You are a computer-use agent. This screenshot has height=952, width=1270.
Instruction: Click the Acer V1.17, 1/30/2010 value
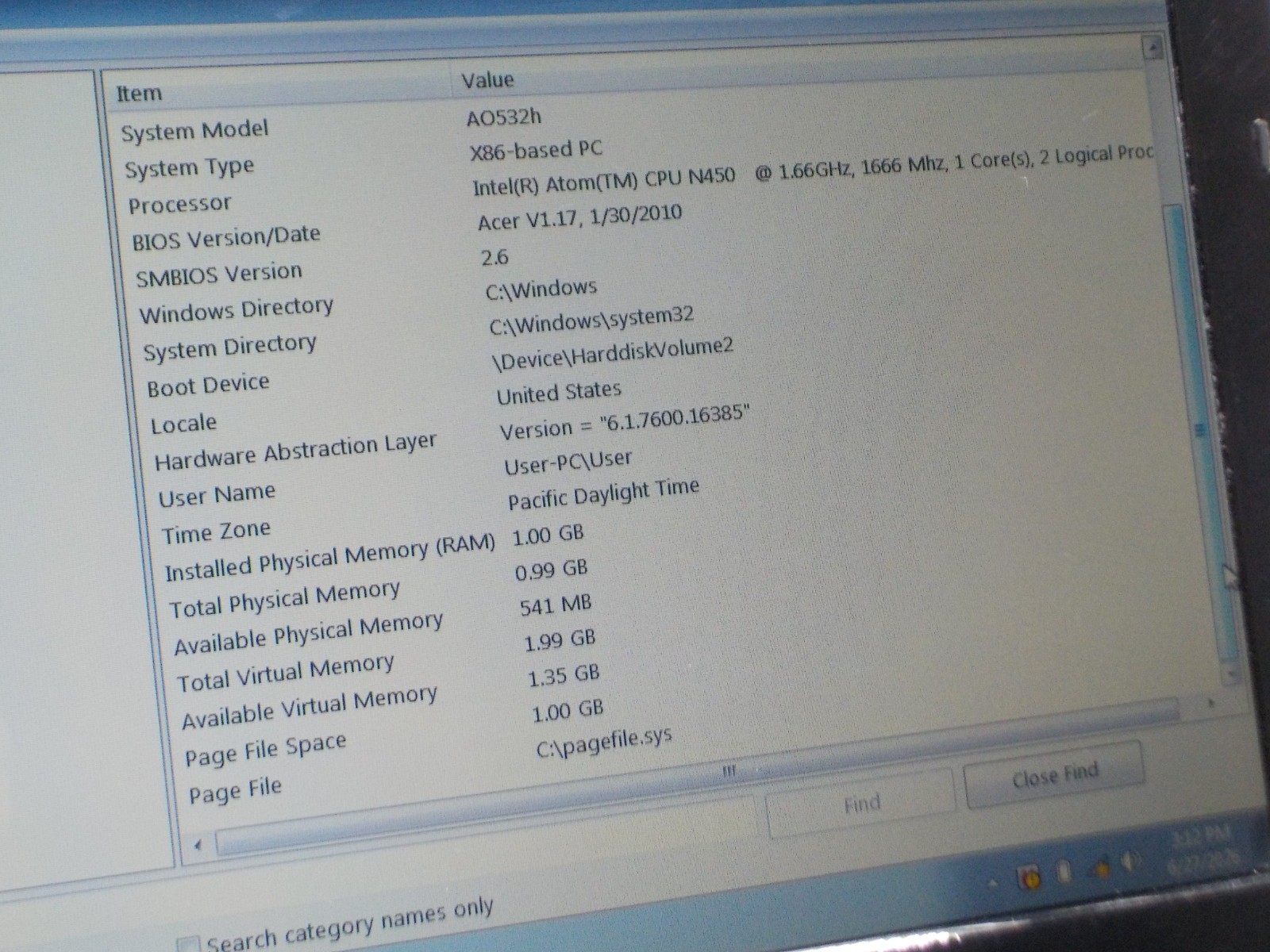click(x=579, y=217)
